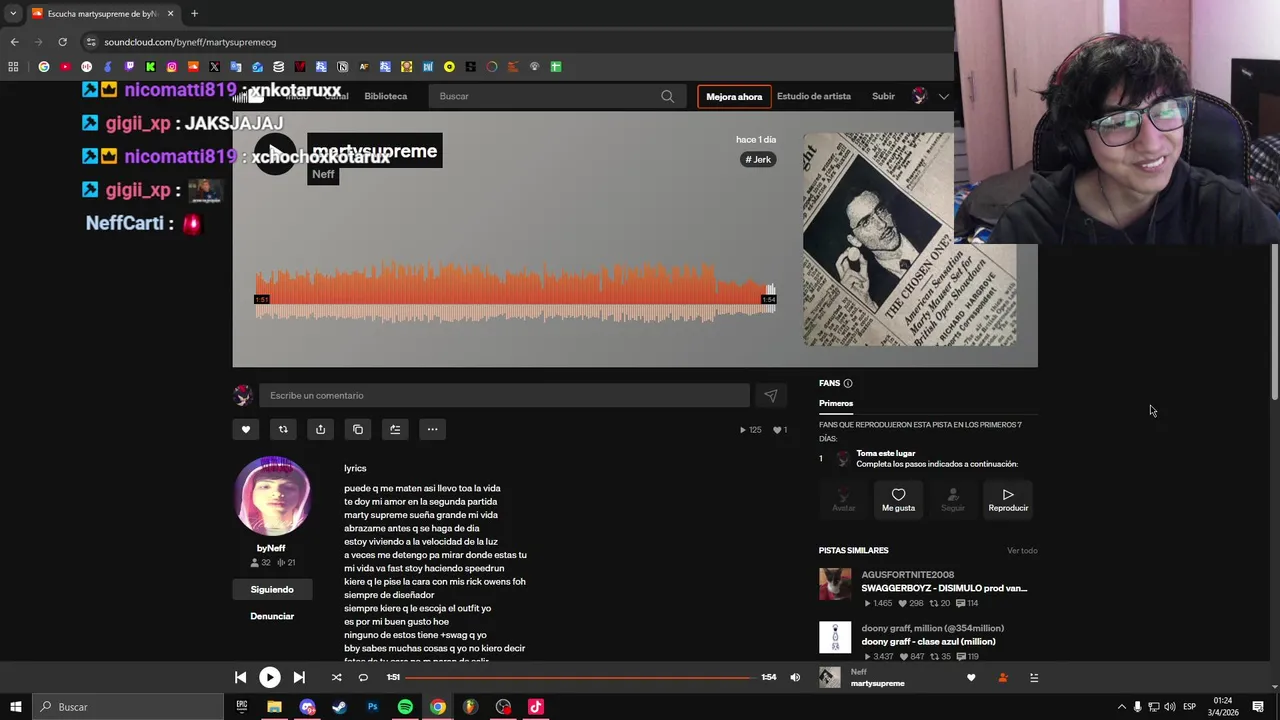
Task: Open Ver todo for similar tracks
Action: coord(1022,551)
